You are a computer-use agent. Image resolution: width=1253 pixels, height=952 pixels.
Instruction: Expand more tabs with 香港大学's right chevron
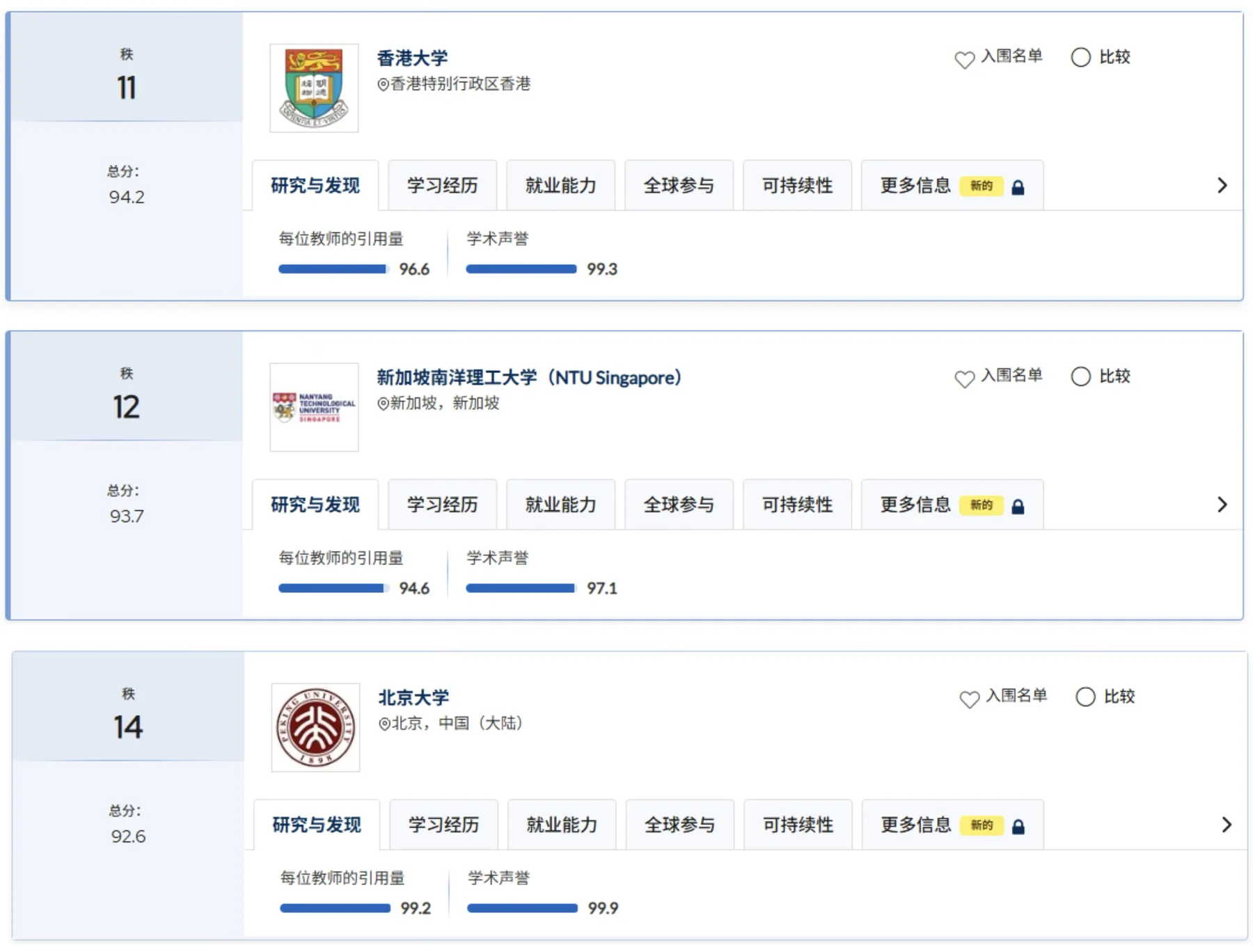(x=1222, y=185)
